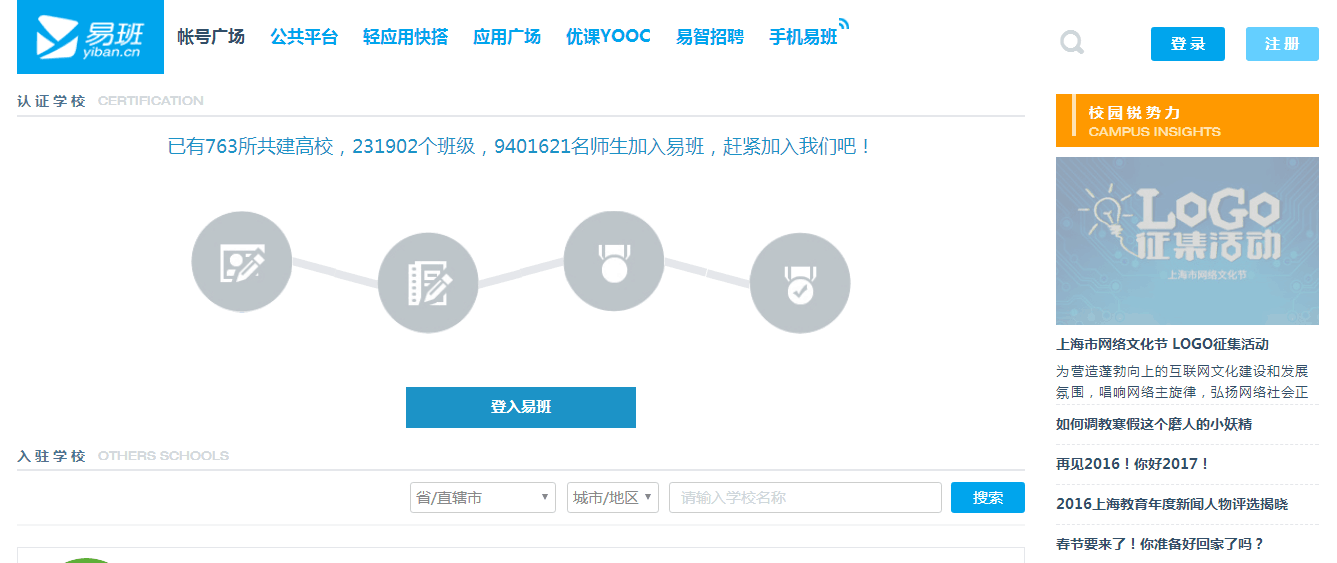
Task: Open article 再见2016！你好2017！
Action: pyautogui.click(x=1133, y=464)
